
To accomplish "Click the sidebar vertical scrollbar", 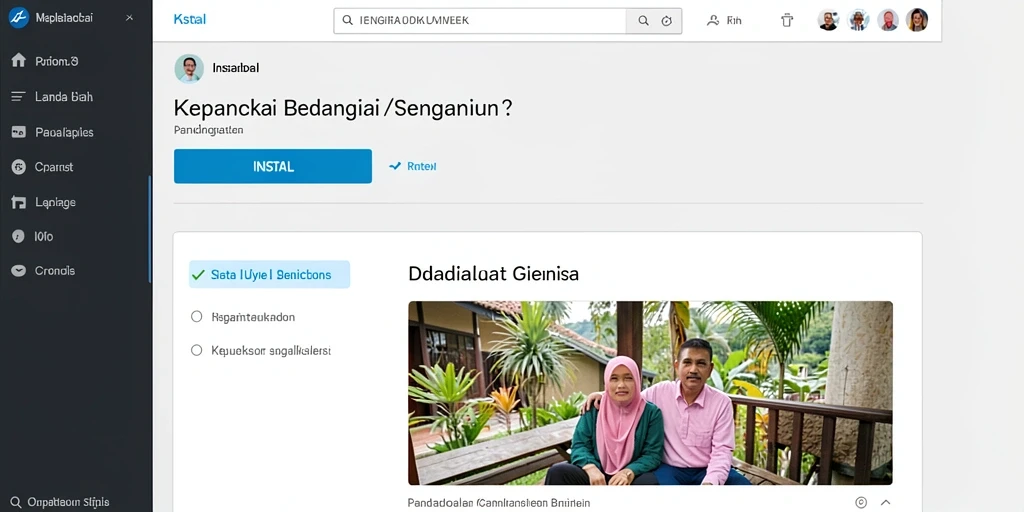I will (x=150, y=229).
